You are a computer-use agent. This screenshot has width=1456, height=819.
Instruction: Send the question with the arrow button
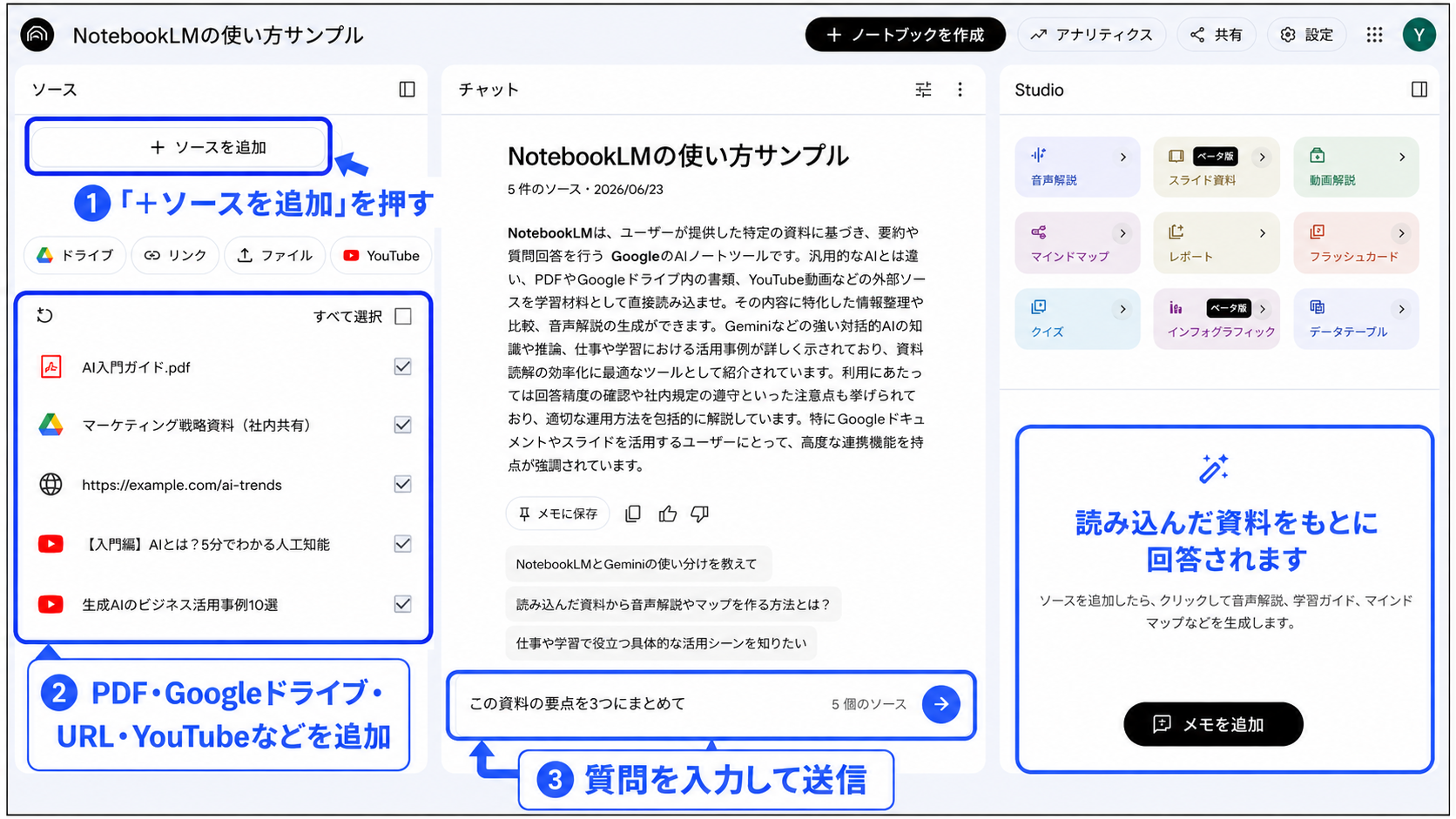(941, 704)
